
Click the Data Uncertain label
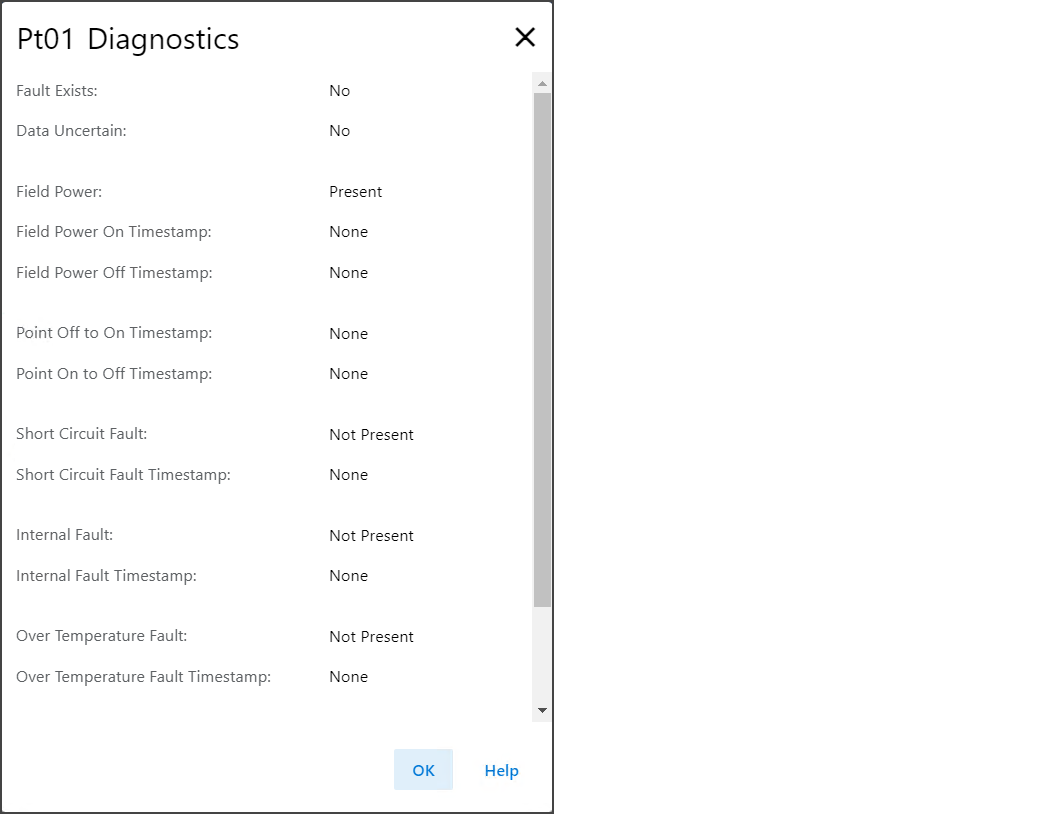point(71,131)
